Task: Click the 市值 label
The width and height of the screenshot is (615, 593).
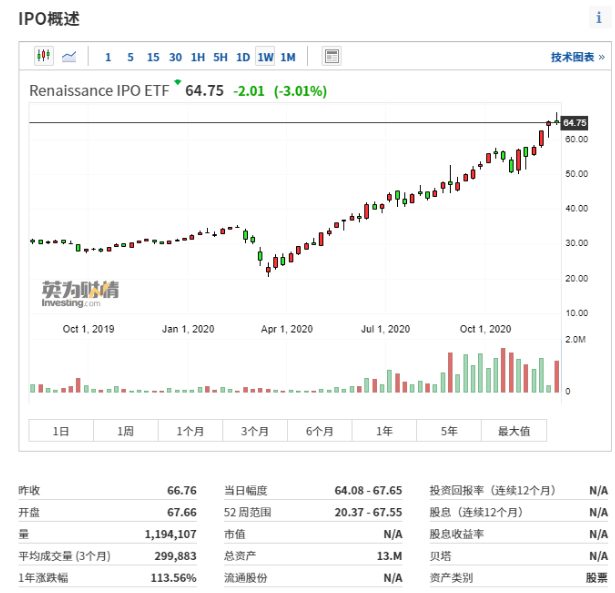Action: point(235,534)
